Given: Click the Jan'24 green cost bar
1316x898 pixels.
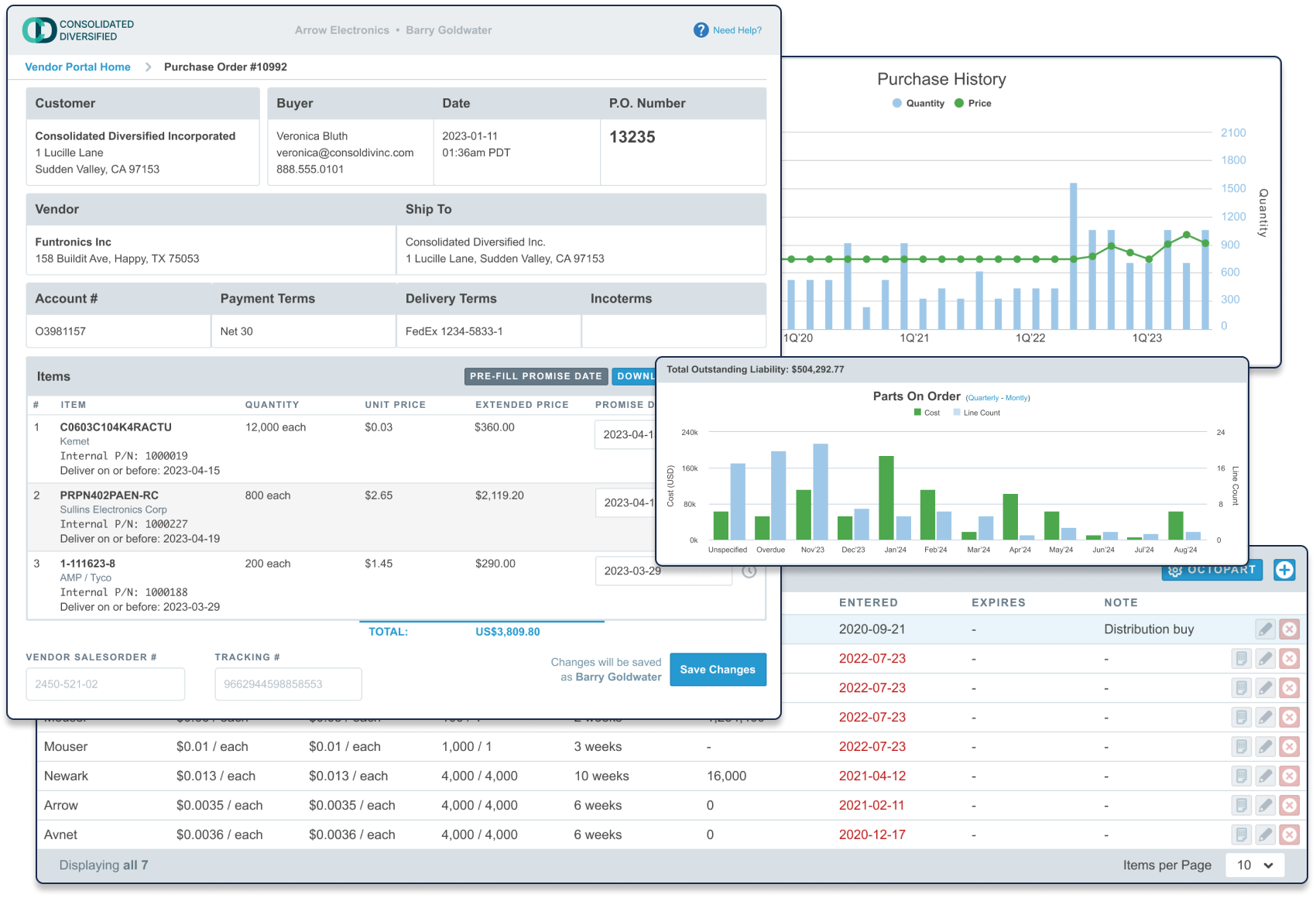Looking at the screenshot, I should click(x=886, y=498).
